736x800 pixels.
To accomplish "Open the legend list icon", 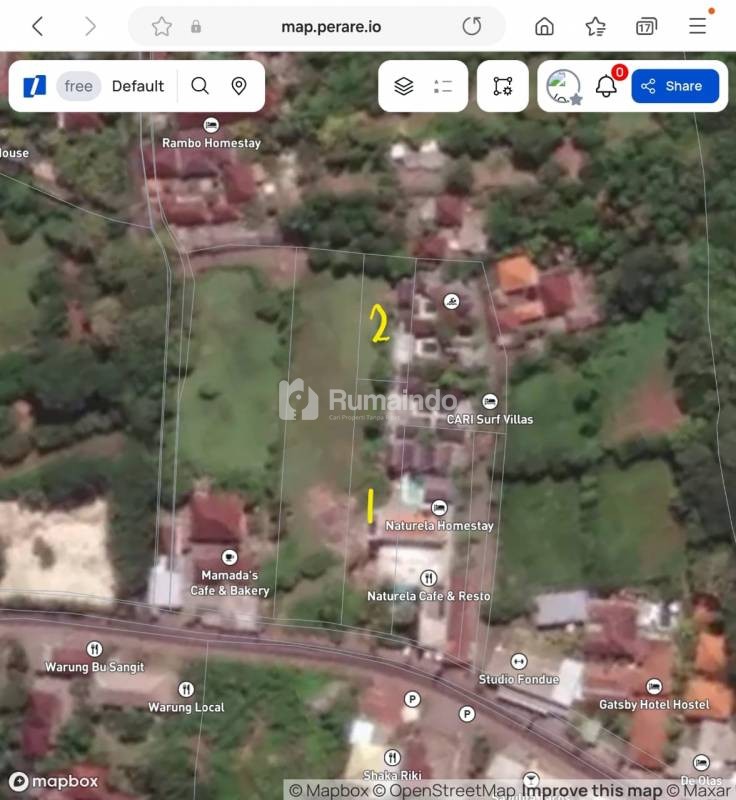I will click(443, 86).
